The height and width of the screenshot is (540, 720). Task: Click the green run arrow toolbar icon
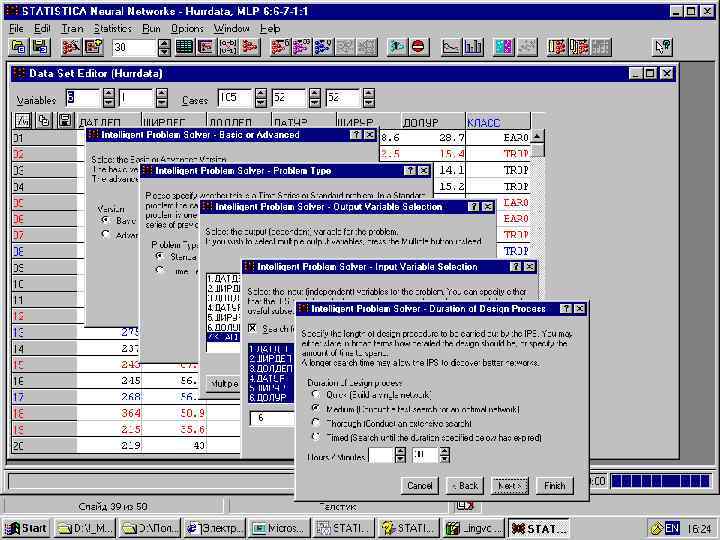click(397, 47)
